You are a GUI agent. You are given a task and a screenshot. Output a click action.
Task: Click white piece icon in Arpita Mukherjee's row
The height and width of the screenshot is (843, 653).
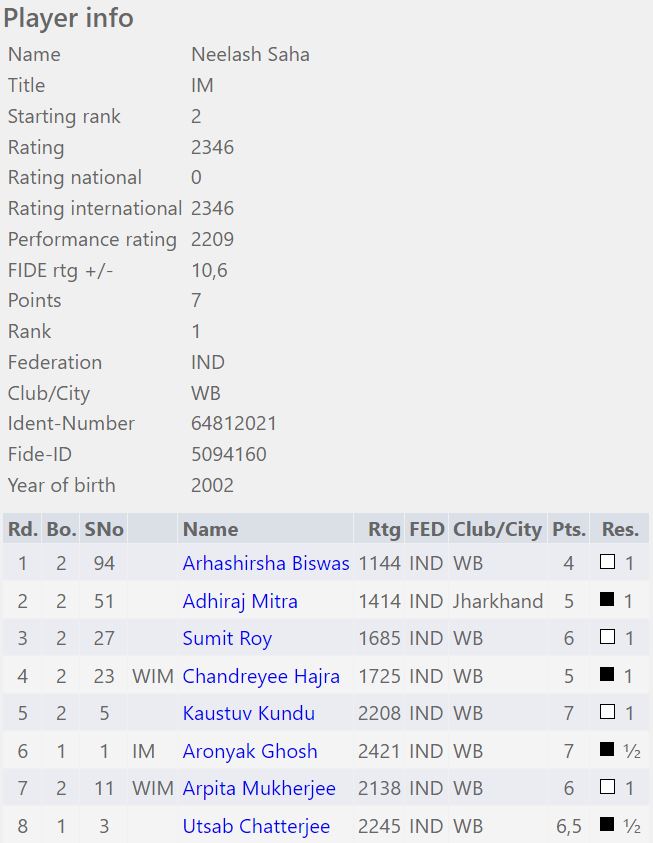(607, 788)
